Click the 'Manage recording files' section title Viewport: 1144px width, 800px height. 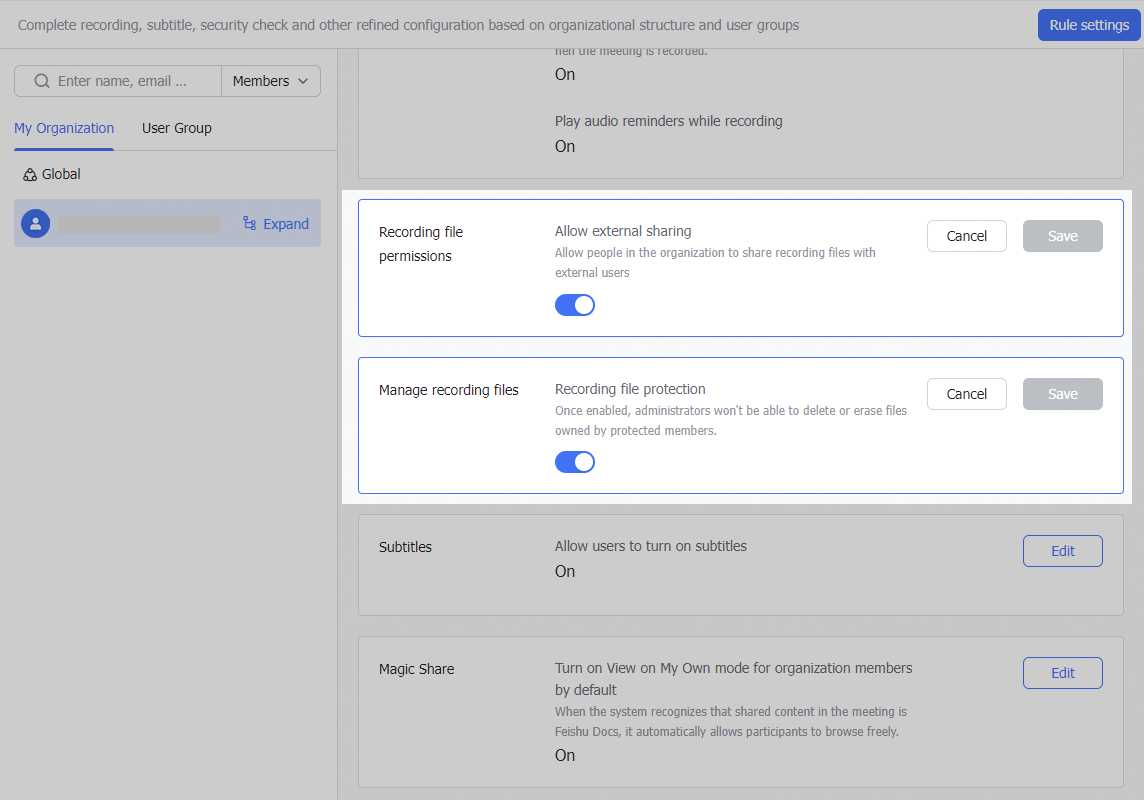point(449,390)
